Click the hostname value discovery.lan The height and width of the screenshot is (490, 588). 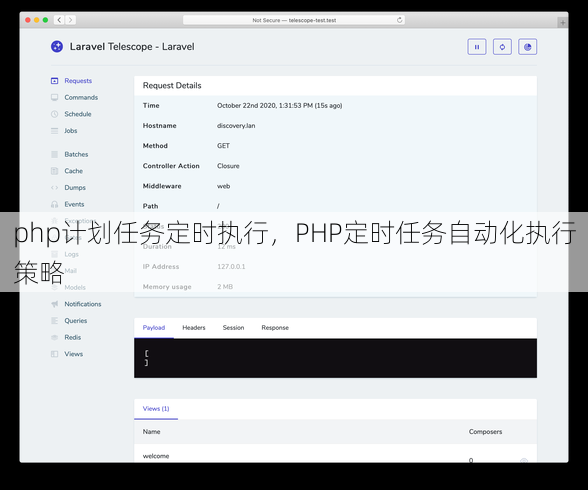(236, 126)
